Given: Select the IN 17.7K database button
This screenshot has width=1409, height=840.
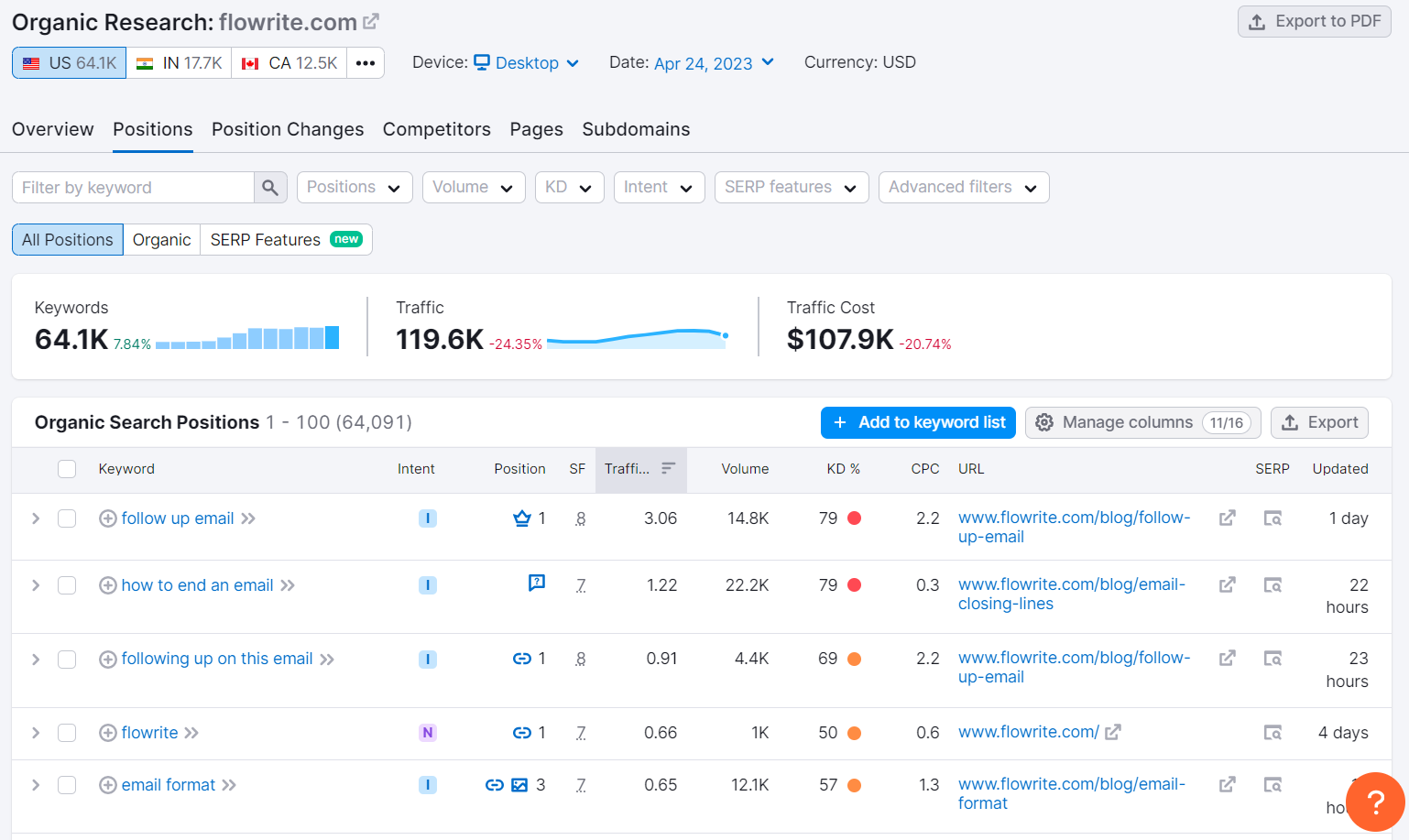Looking at the screenshot, I should point(180,63).
